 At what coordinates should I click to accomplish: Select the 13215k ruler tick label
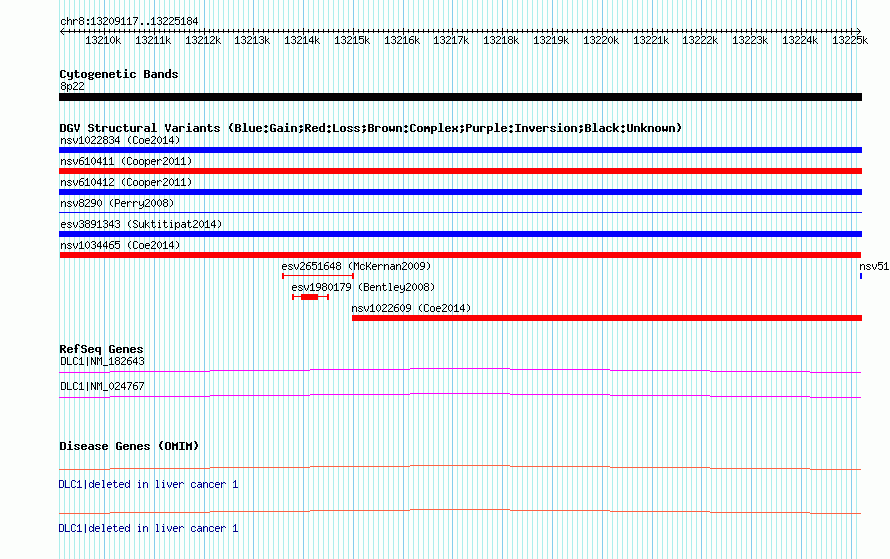[352, 40]
